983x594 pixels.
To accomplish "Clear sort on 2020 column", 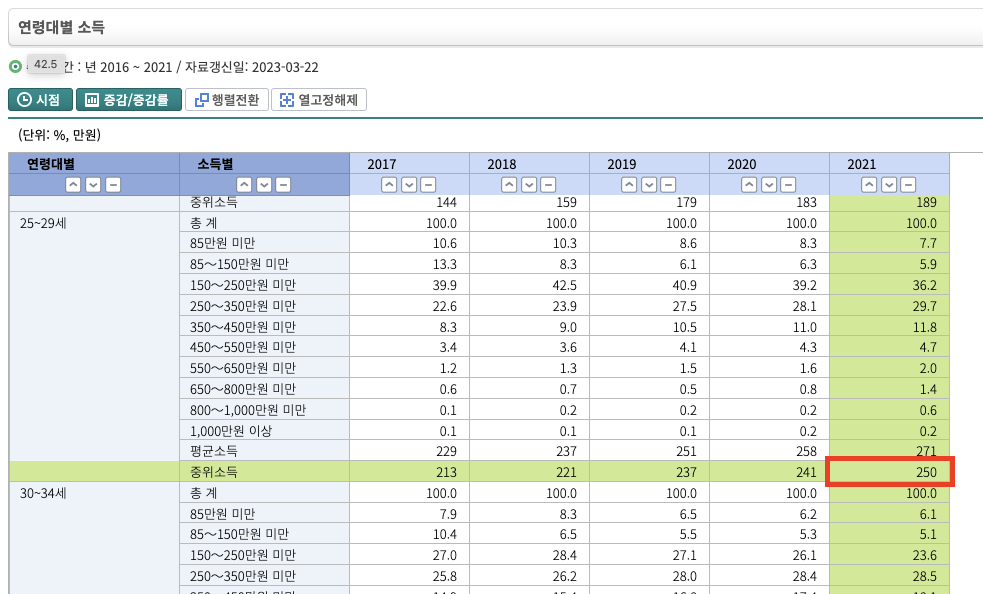I will coord(788,184).
